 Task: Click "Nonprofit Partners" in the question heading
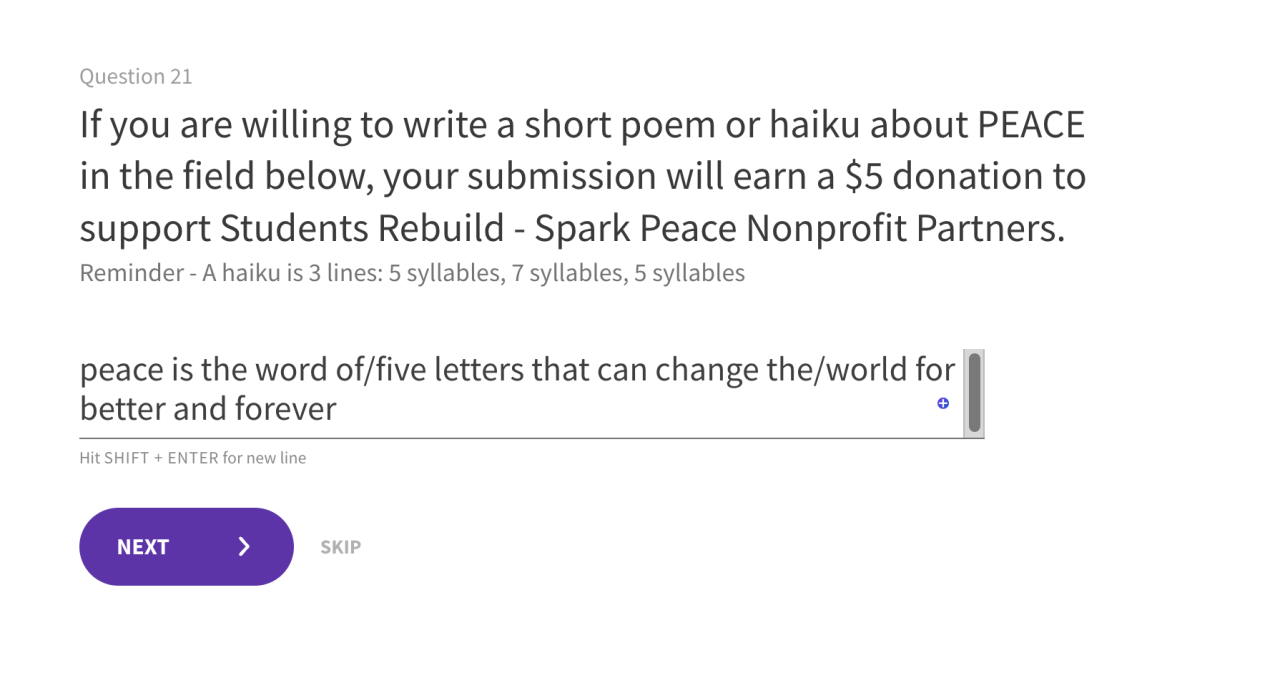coord(905,229)
